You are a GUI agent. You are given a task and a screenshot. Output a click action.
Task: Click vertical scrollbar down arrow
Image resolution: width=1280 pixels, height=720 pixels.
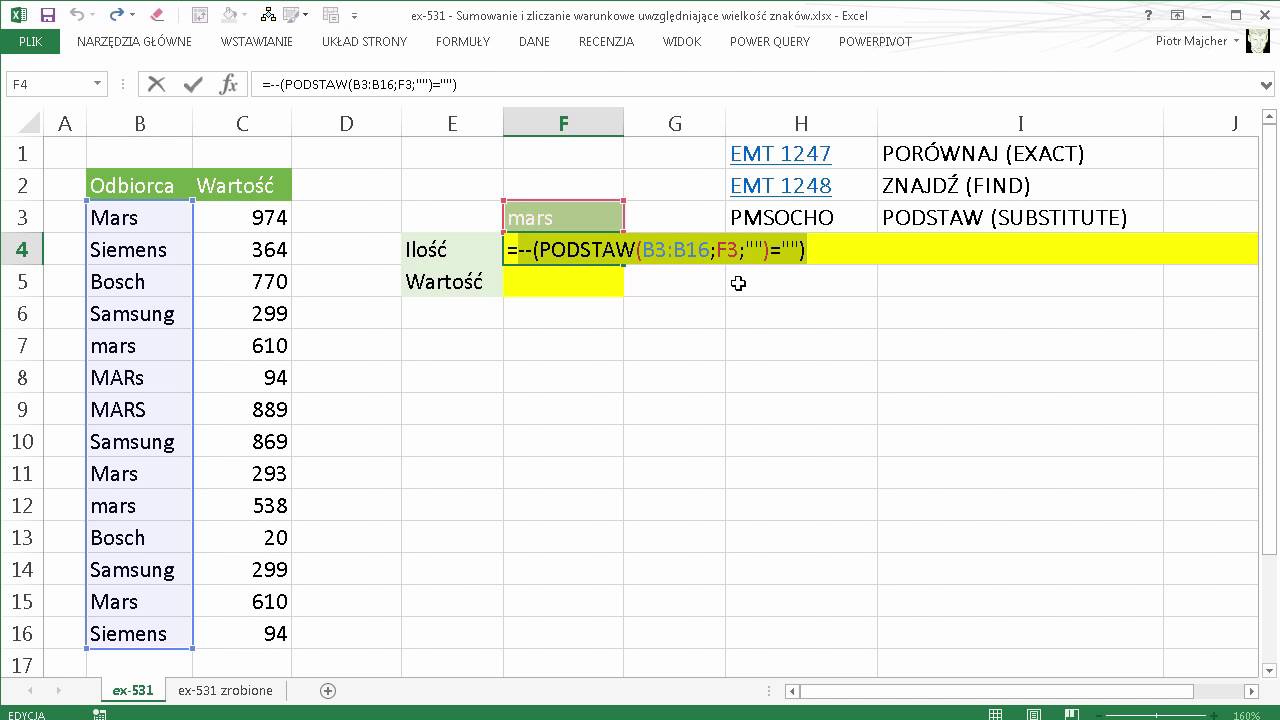(x=1269, y=669)
